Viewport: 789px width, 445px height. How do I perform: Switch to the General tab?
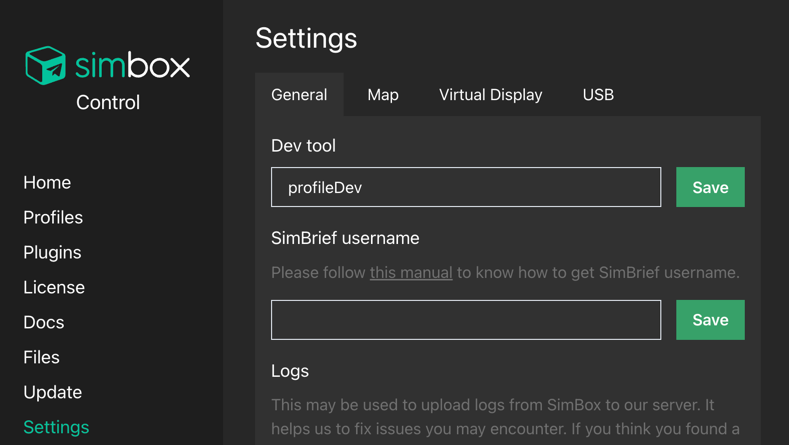coord(299,95)
